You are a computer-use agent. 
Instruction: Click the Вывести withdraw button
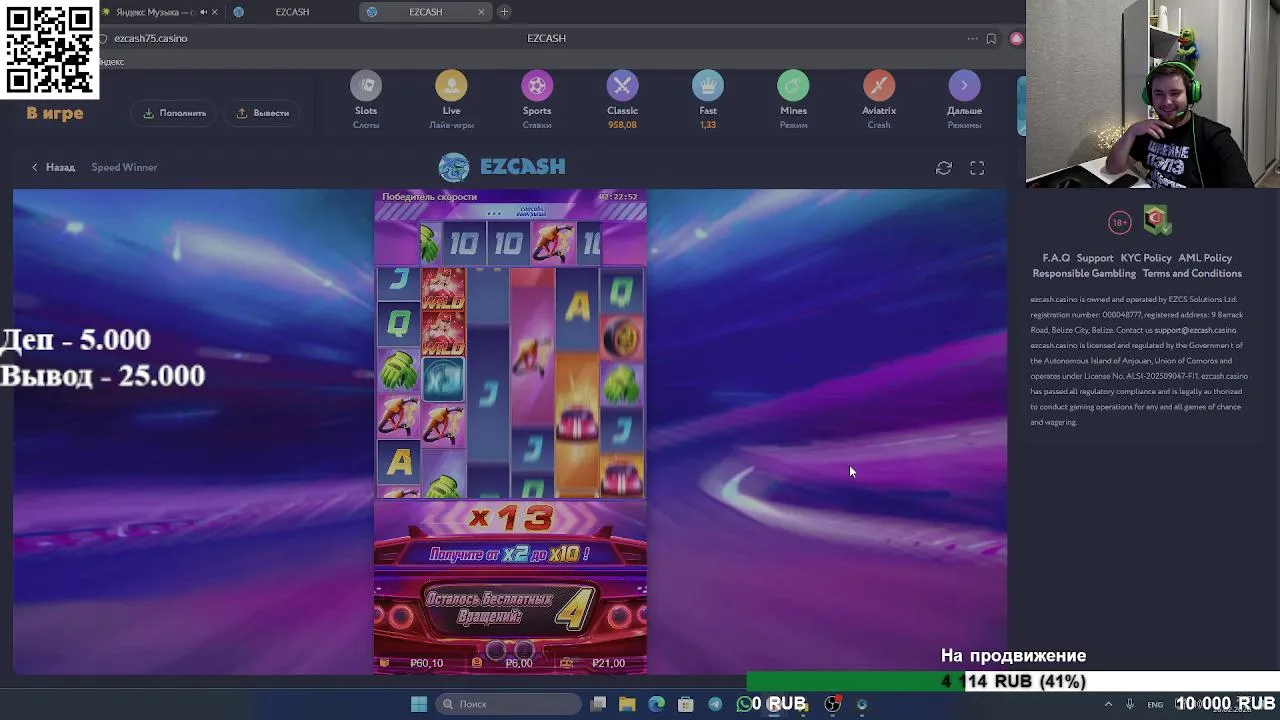(x=263, y=113)
